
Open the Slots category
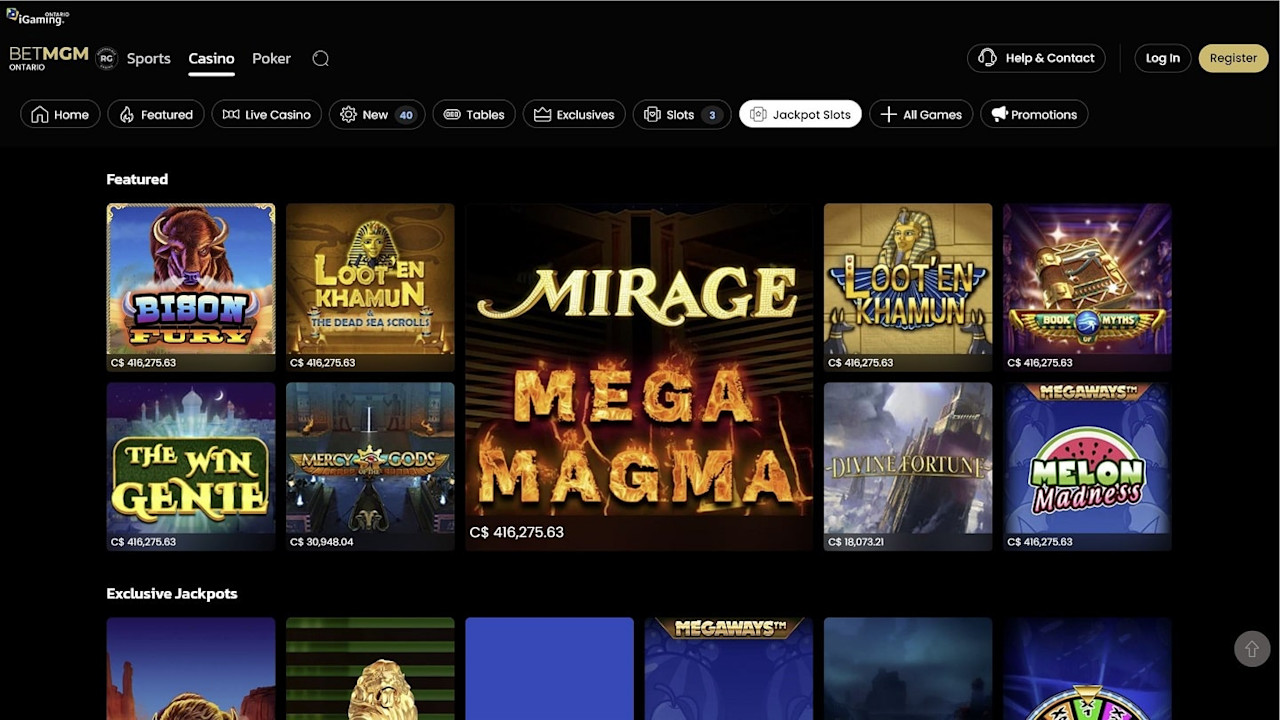click(682, 115)
